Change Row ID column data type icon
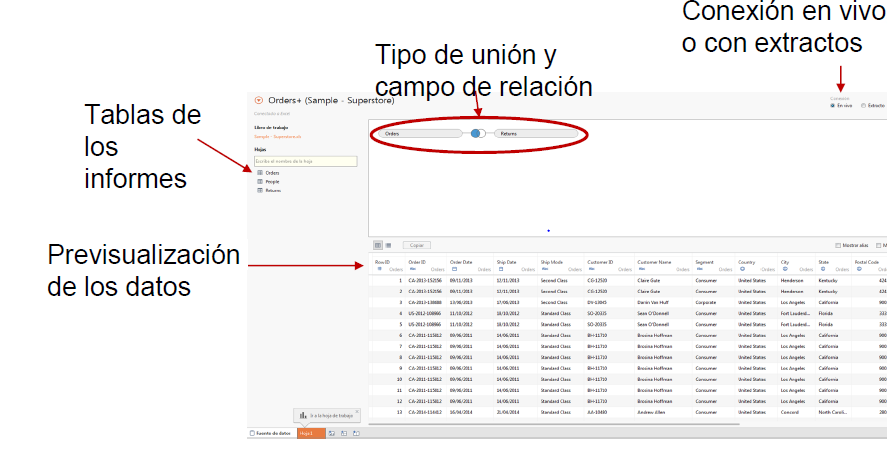This screenshot has height=457, width=887. click(x=380, y=269)
